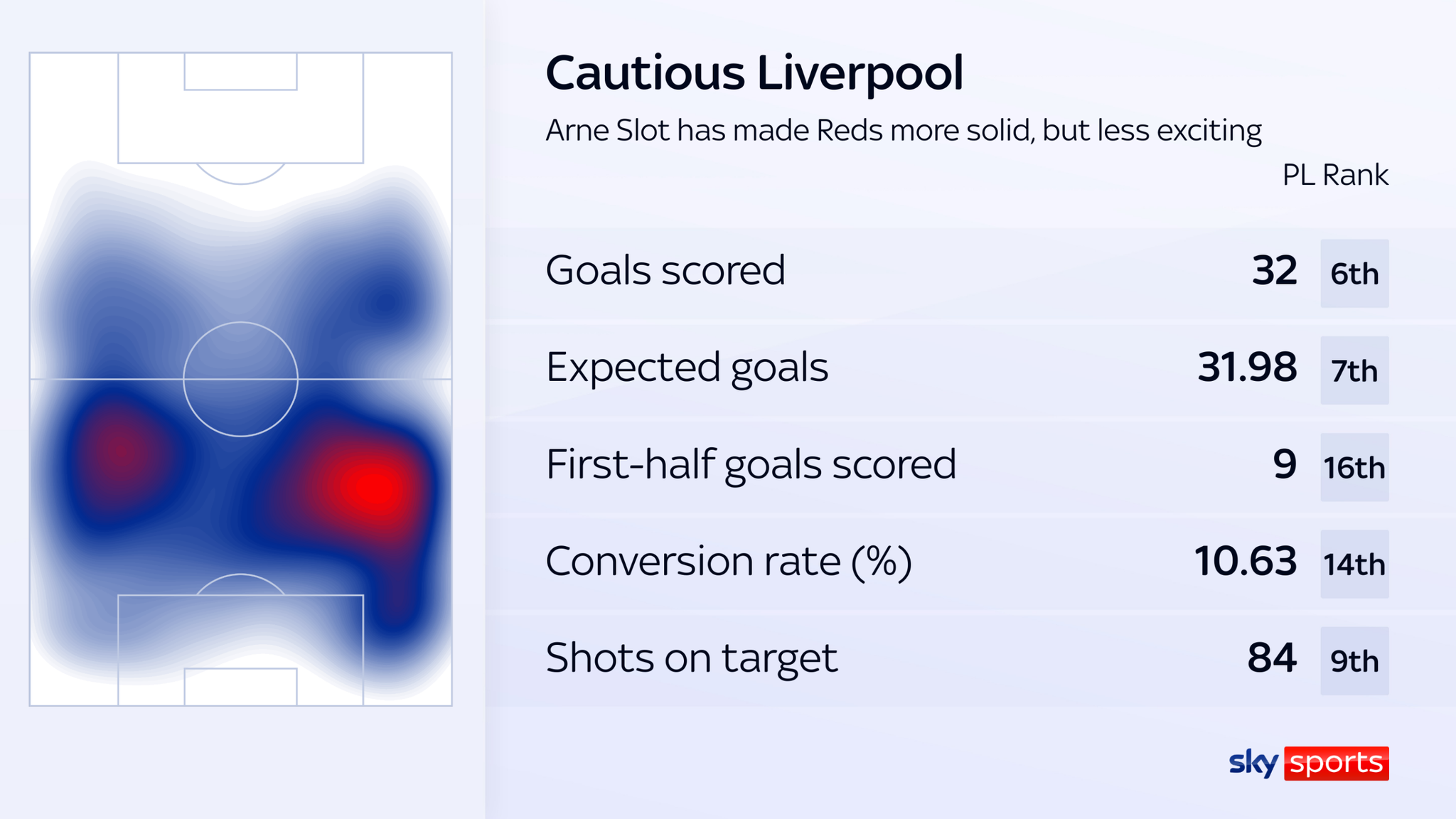Screen dimensions: 1456x819
Task: Click the 31.98 expected goals value
Action: click(x=1247, y=368)
